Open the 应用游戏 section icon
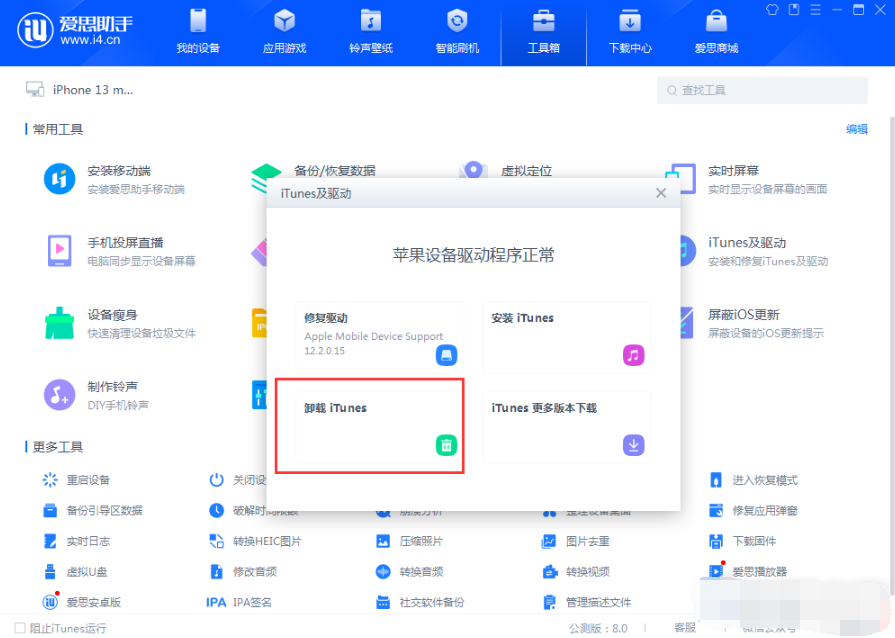This screenshot has height=638, width=895. (x=284, y=22)
